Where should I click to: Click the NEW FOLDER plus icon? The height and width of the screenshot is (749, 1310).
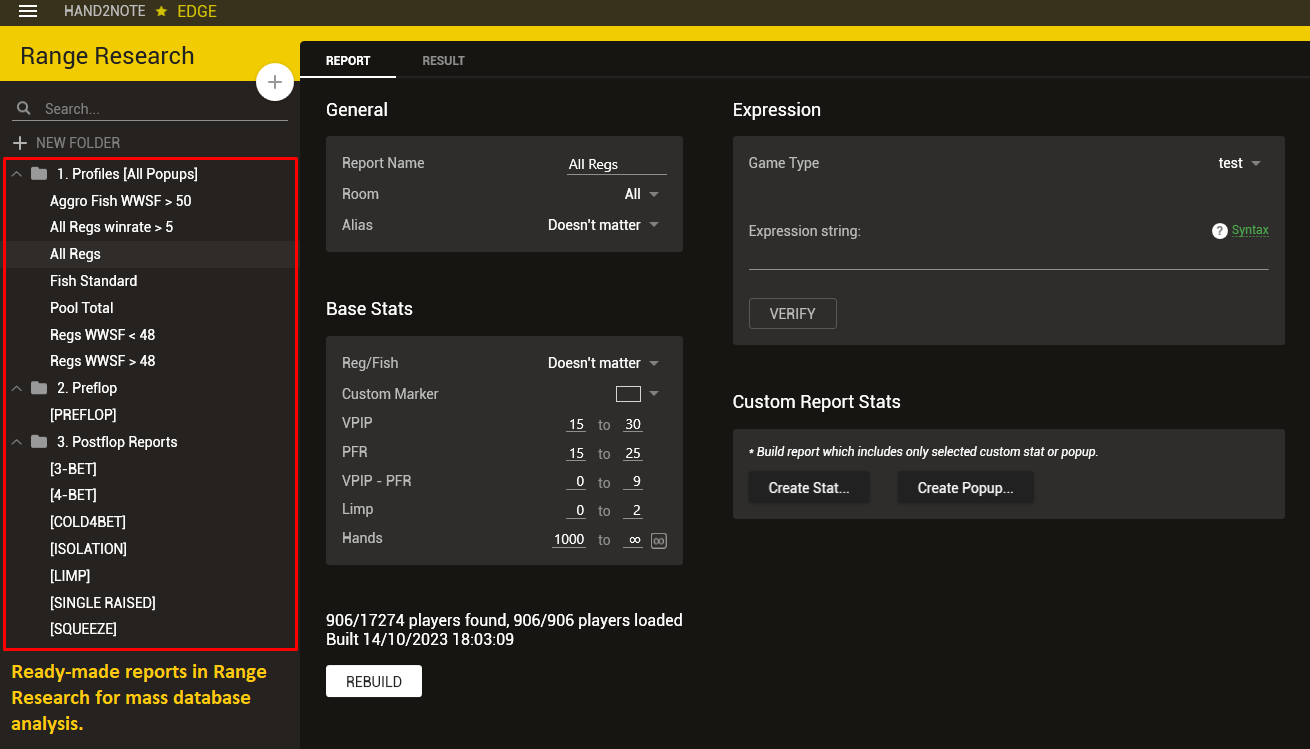(20, 143)
